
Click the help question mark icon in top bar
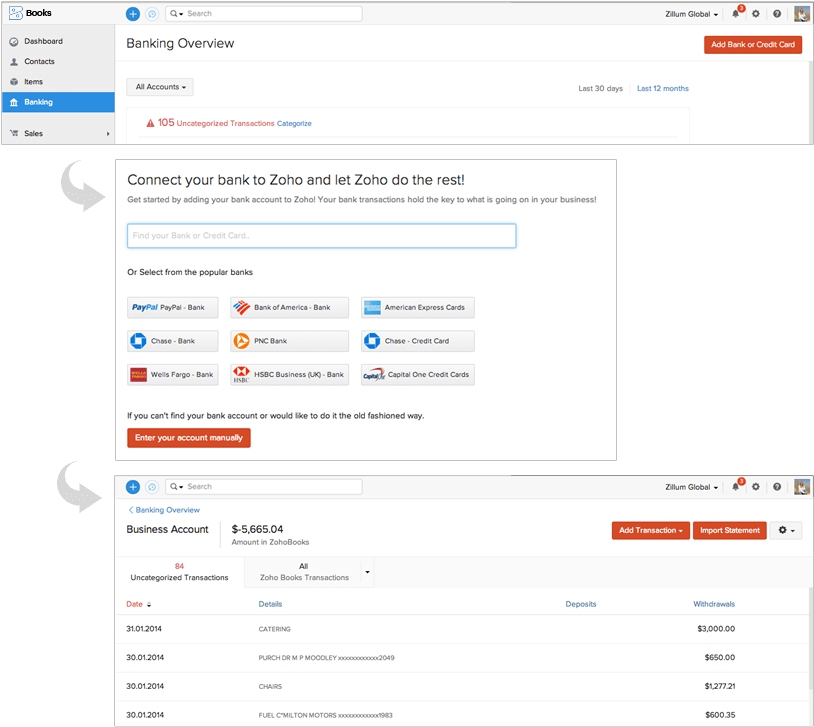click(777, 14)
